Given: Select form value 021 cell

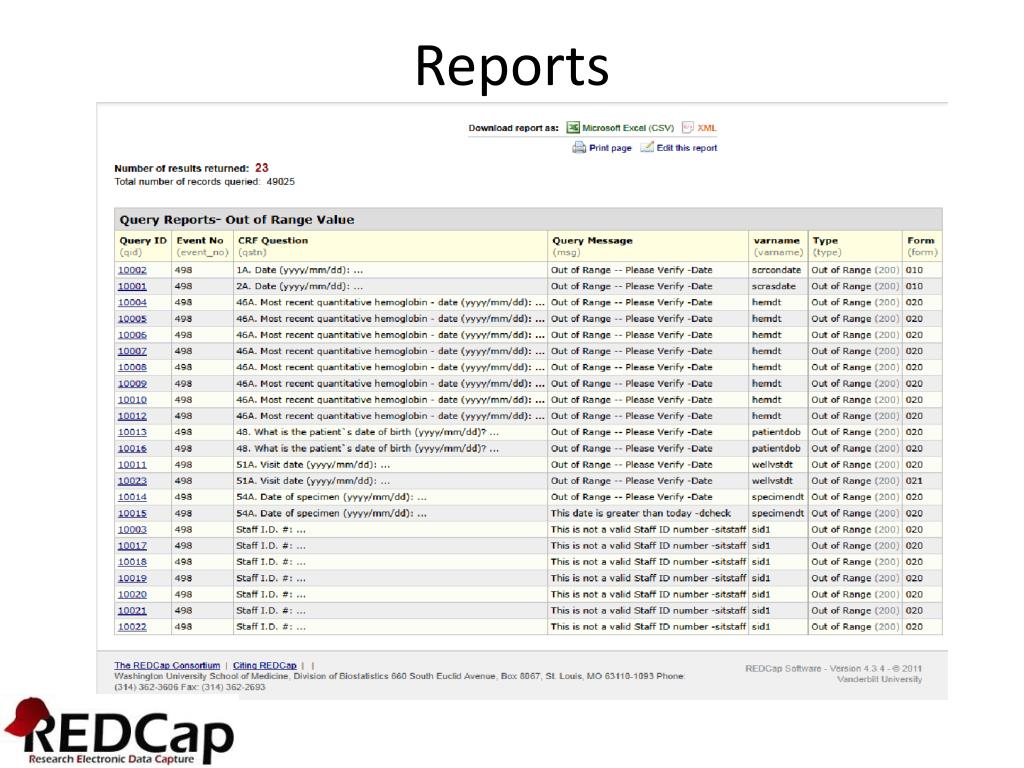Looking at the screenshot, I should point(922,481).
